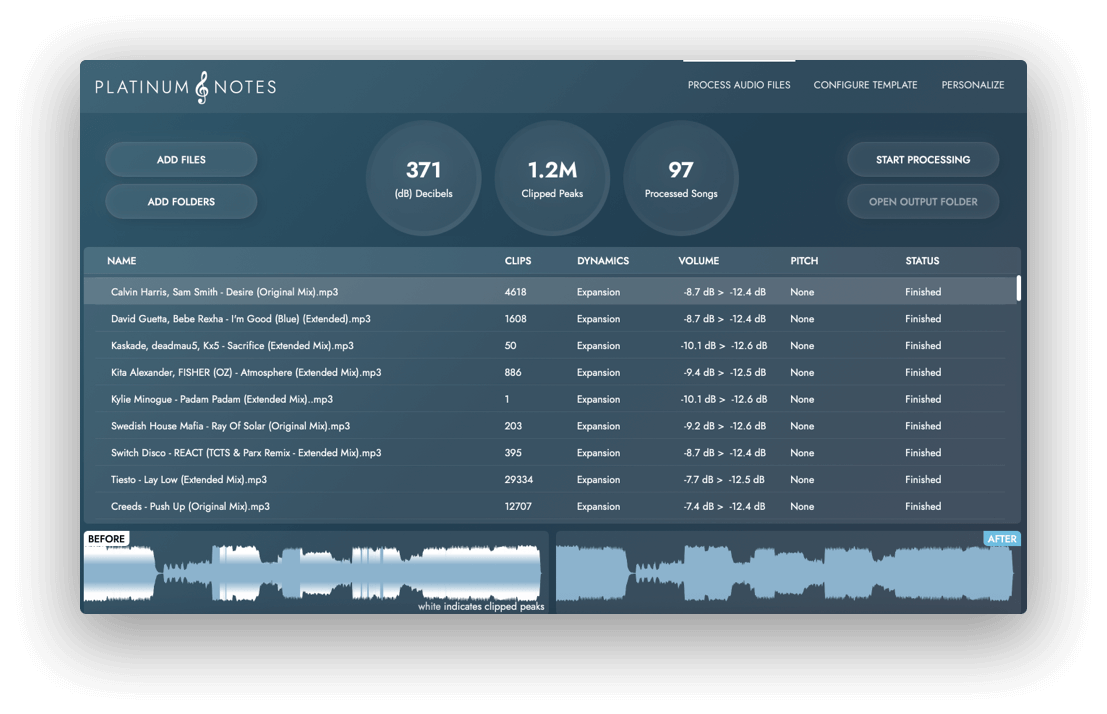Viewport: 1107px width, 714px height.
Task: Click the track list scrollbar thumb
Action: point(1018,288)
